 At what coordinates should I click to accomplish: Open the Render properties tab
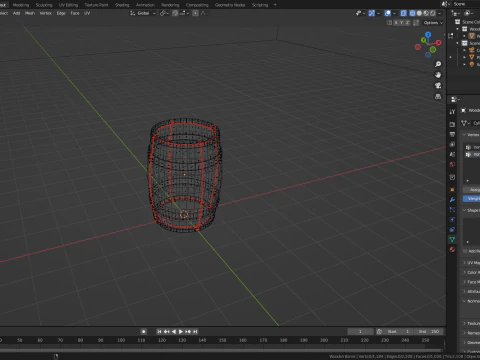click(x=452, y=124)
